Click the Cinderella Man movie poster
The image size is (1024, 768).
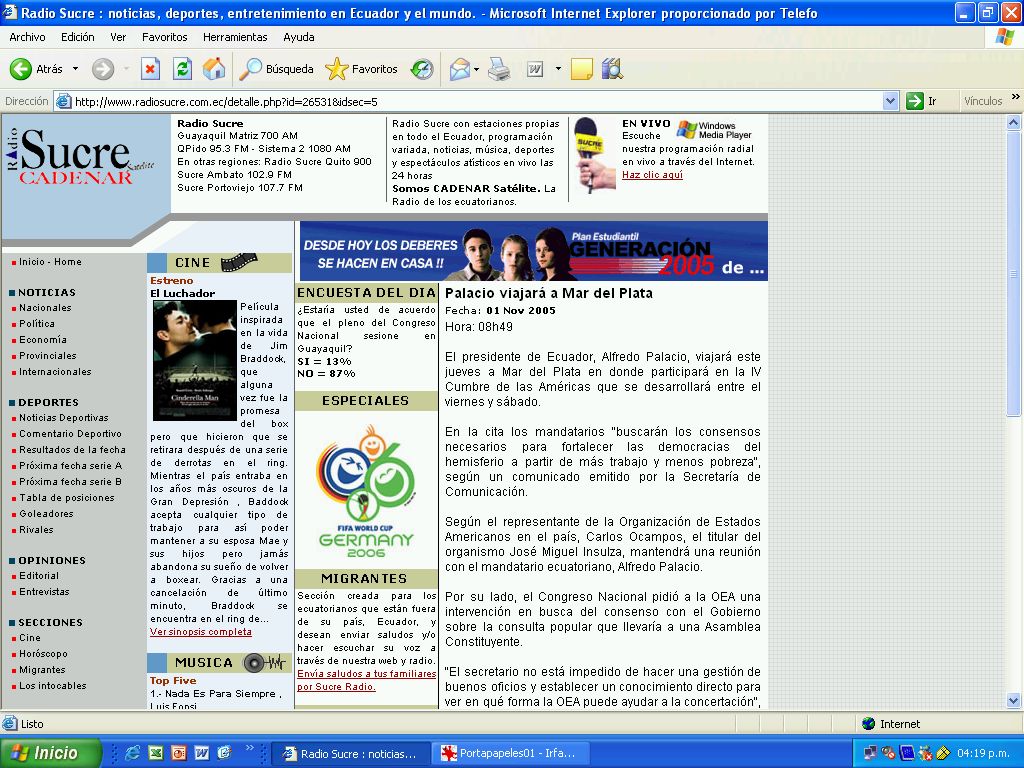pyautogui.click(x=194, y=361)
